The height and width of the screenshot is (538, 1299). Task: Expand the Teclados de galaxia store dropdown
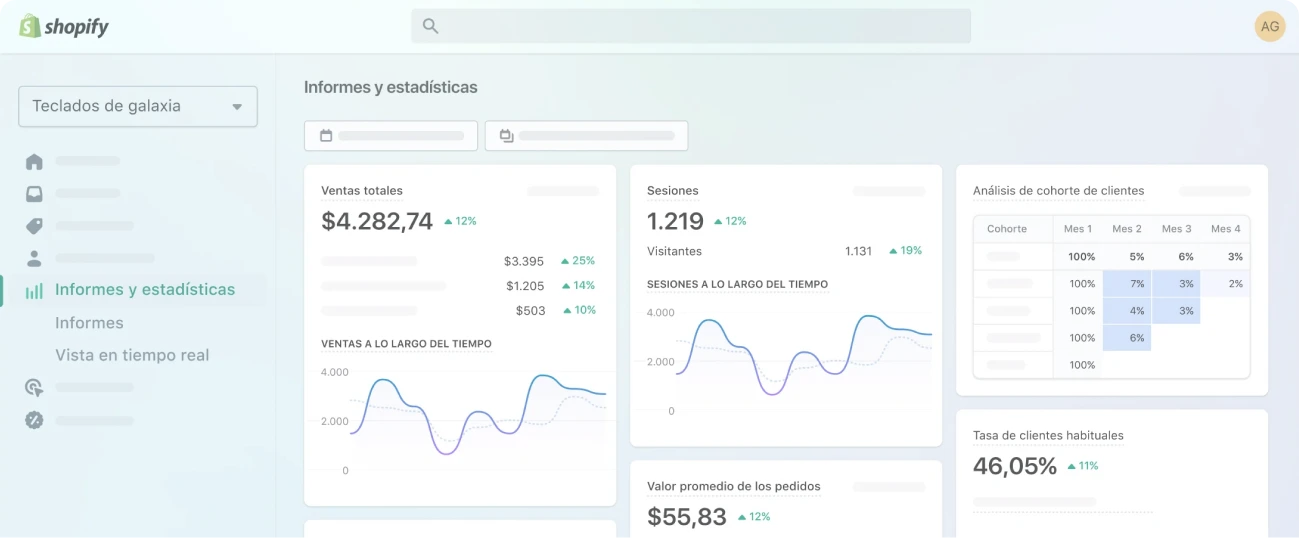coord(138,106)
